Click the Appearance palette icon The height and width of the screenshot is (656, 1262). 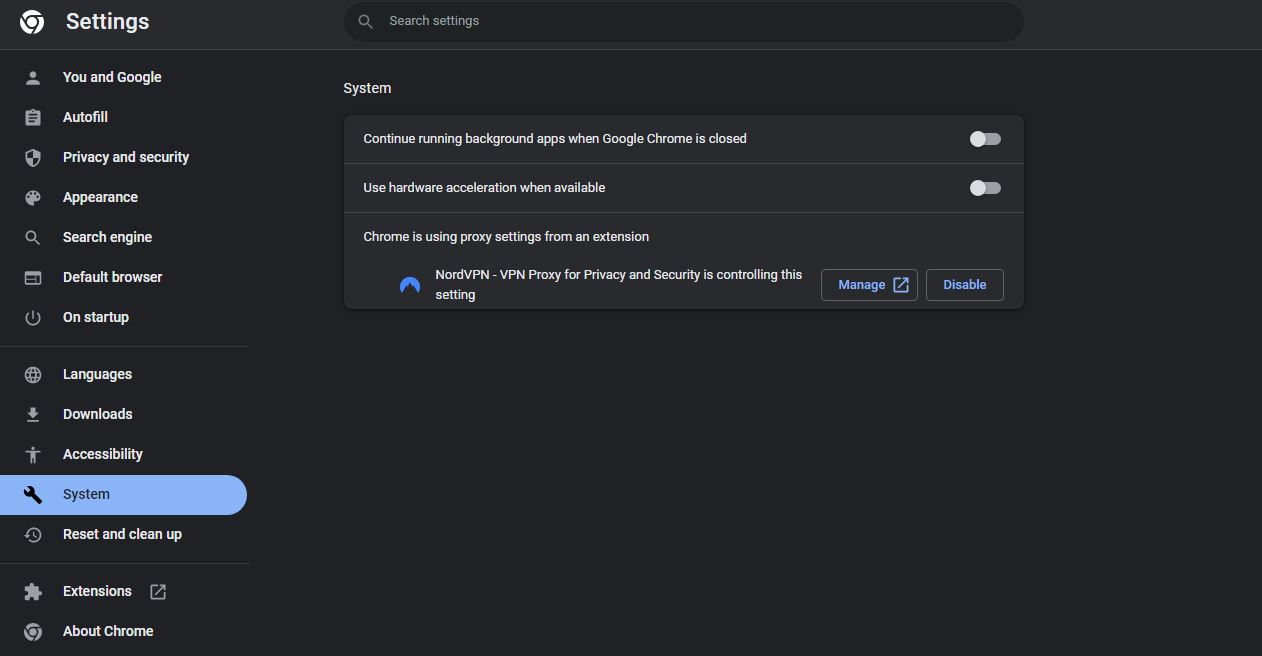click(33, 197)
